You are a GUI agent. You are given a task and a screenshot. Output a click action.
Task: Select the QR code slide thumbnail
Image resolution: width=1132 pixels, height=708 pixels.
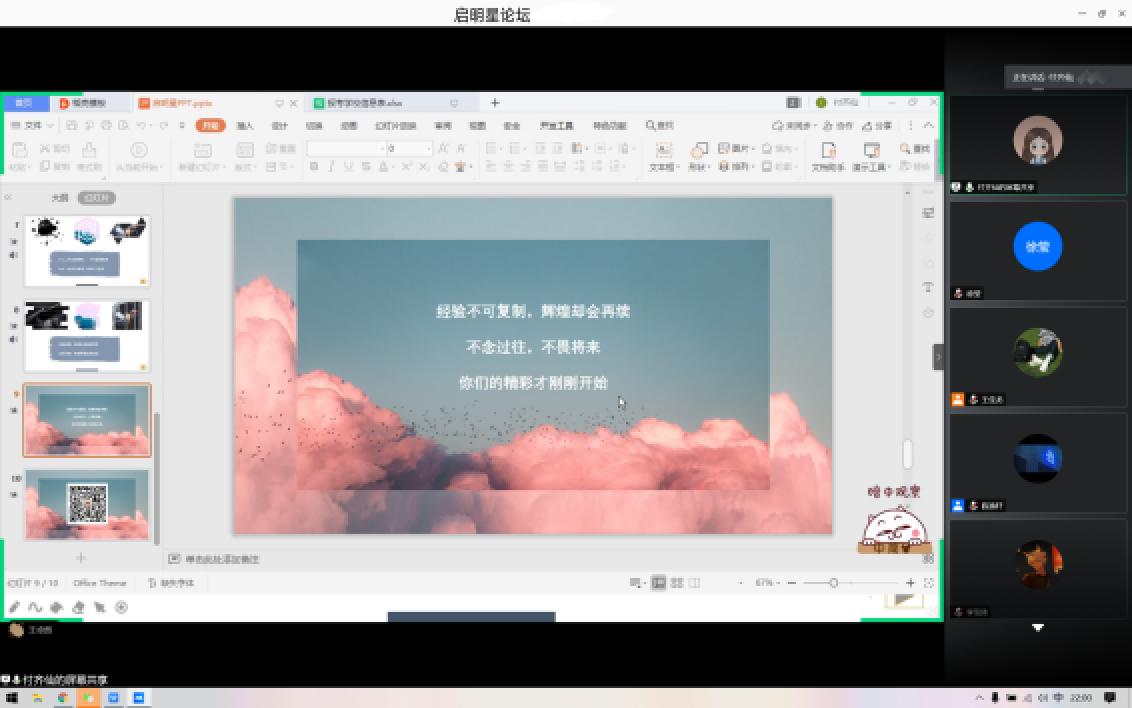tap(87, 505)
